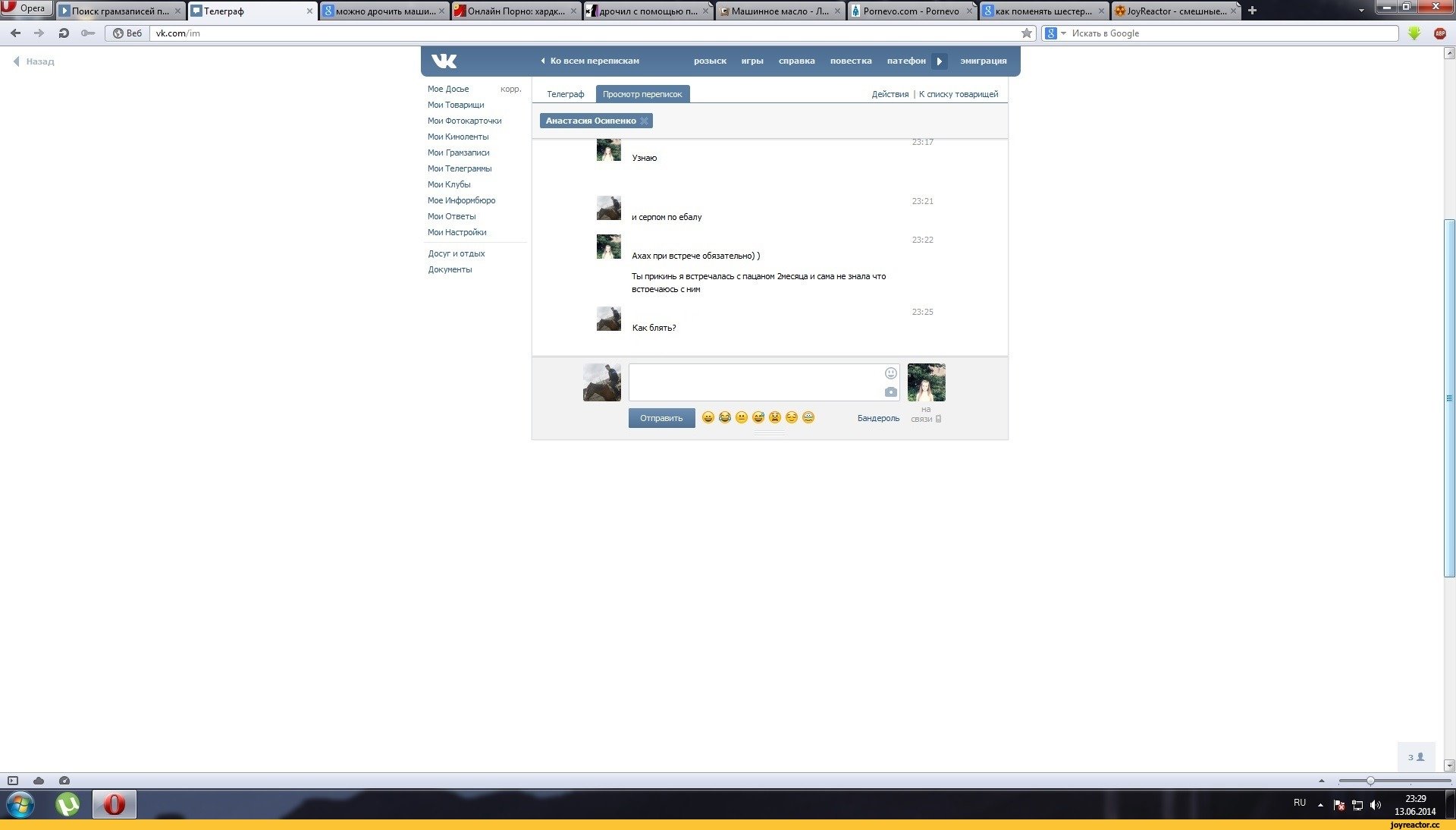Open uTorrent from the taskbar
Image resolution: width=1456 pixels, height=830 pixels.
point(67,804)
